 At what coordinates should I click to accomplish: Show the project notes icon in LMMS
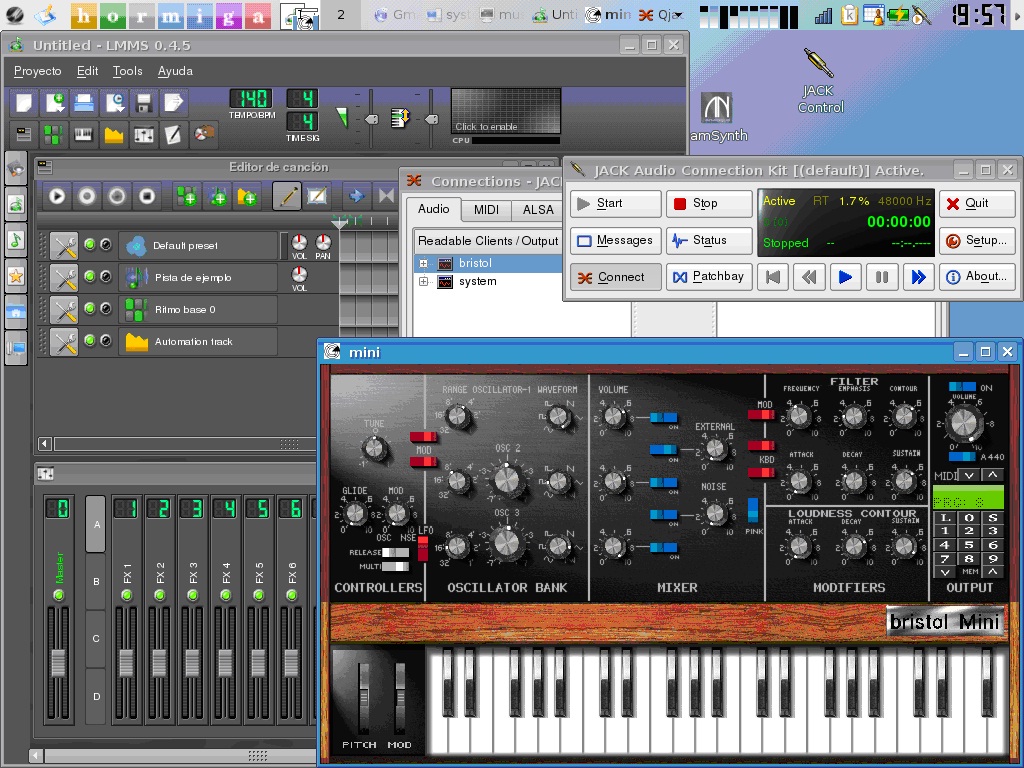173,135
